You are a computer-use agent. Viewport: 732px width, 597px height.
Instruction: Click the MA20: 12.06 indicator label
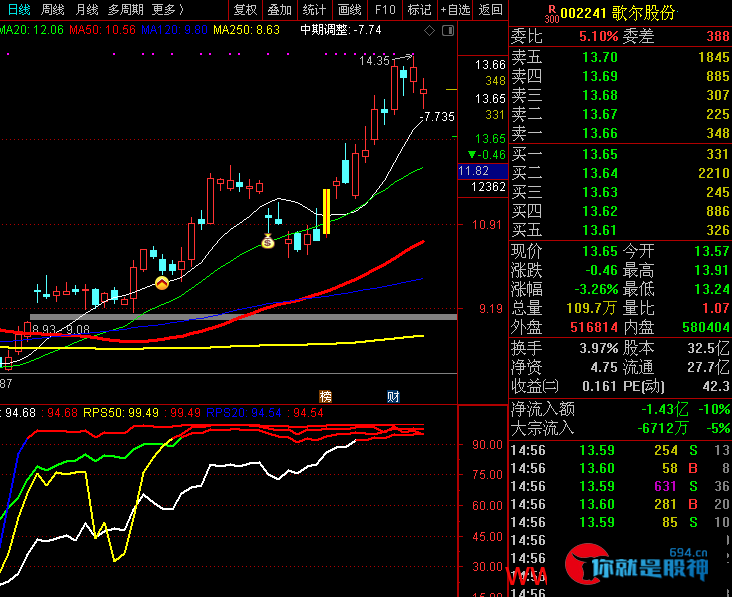[x=32, y=30]
